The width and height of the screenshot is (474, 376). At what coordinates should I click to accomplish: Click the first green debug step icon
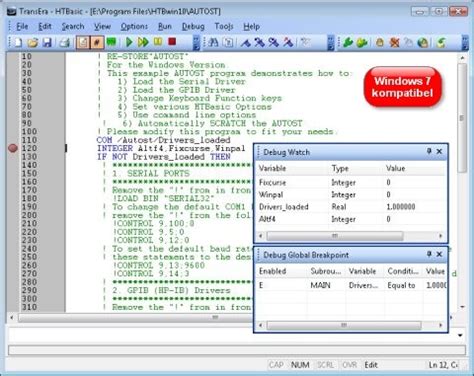(x=348, y=43)
